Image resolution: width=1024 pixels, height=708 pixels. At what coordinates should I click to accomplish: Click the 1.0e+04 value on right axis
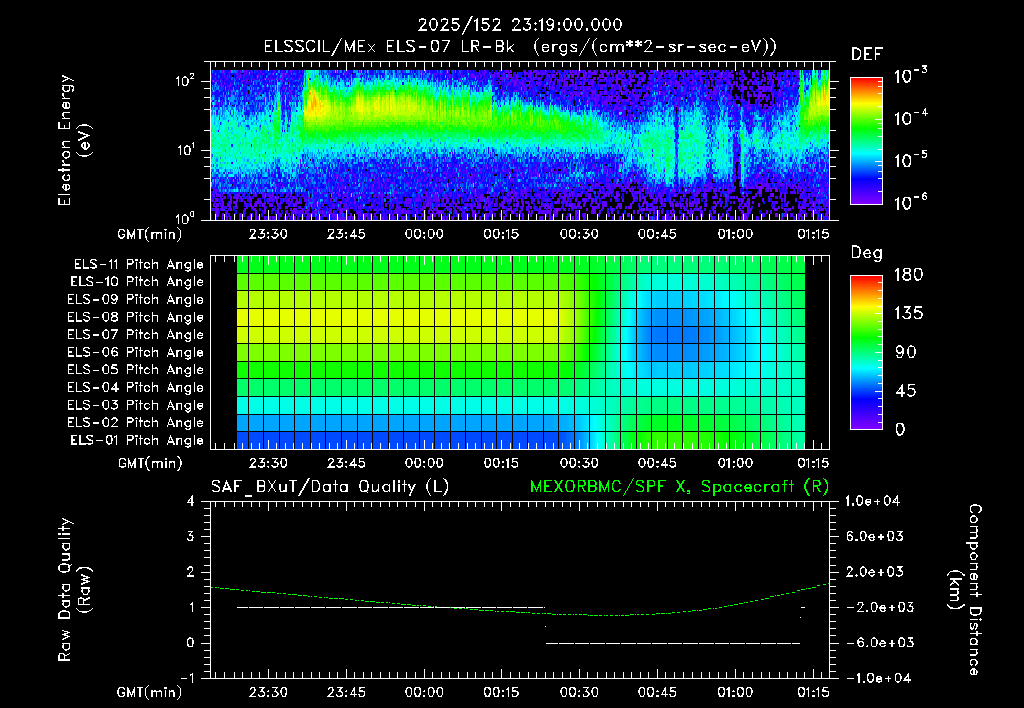872,501
